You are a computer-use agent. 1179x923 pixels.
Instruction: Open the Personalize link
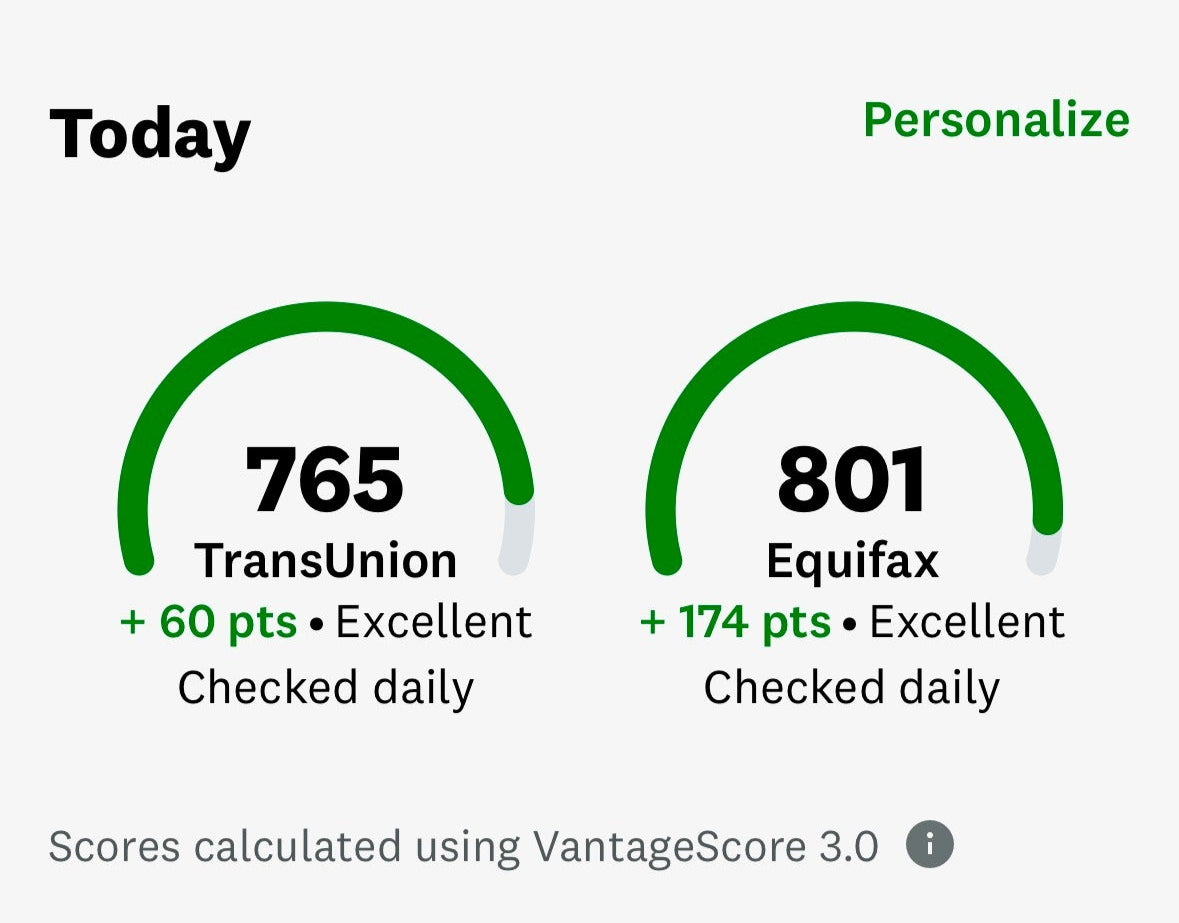click(x=996, y=120)
